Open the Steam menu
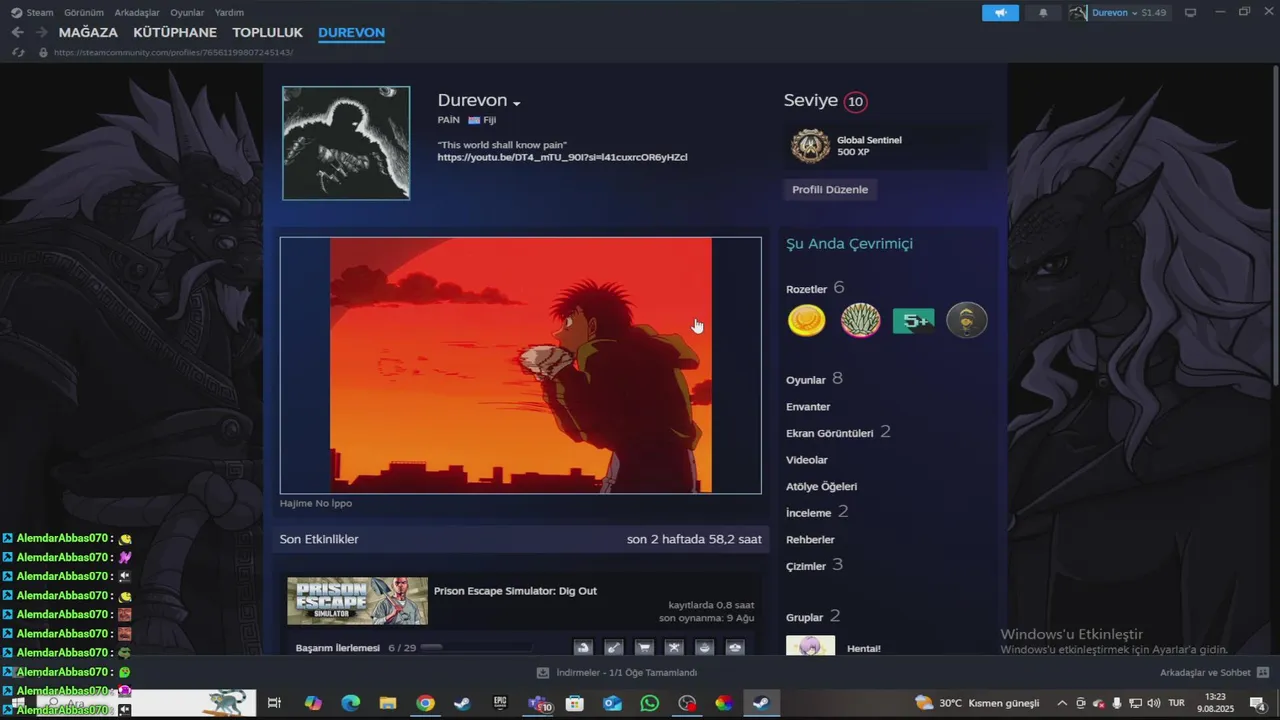 40,13
